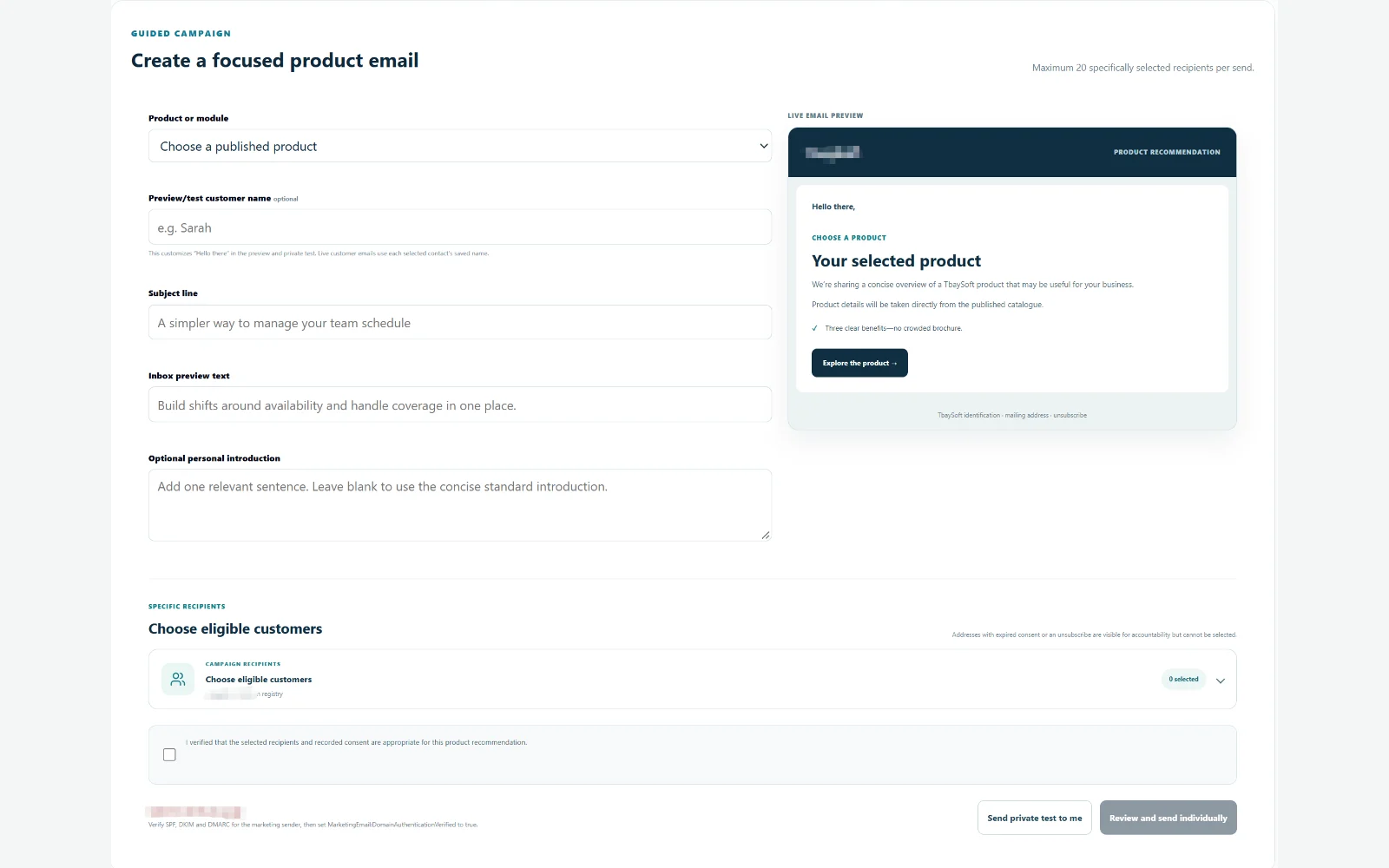
Task: Click the Hello there greeting in preview
Action: click(833, 207)
